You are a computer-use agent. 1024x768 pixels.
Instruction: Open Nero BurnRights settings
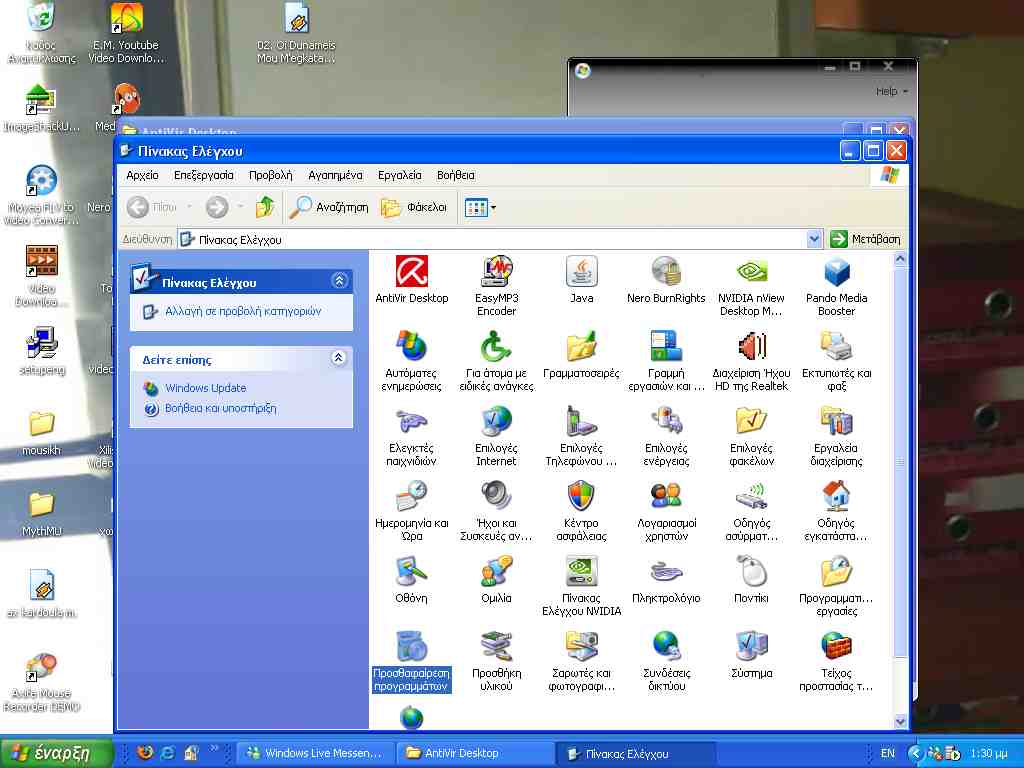pos(666,280)
